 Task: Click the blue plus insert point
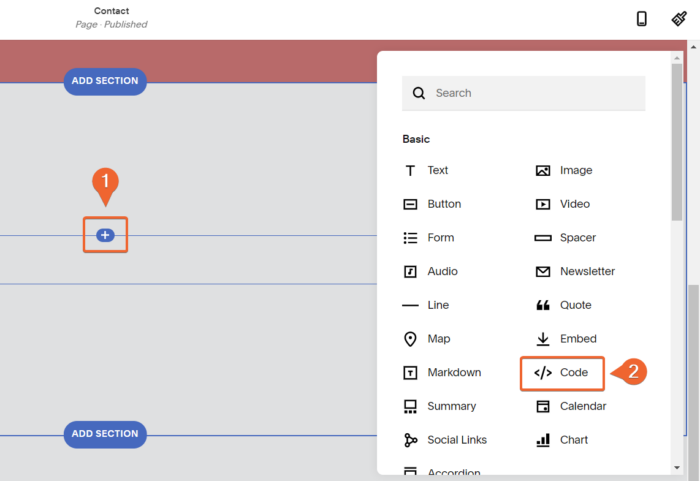pos(105,235)
